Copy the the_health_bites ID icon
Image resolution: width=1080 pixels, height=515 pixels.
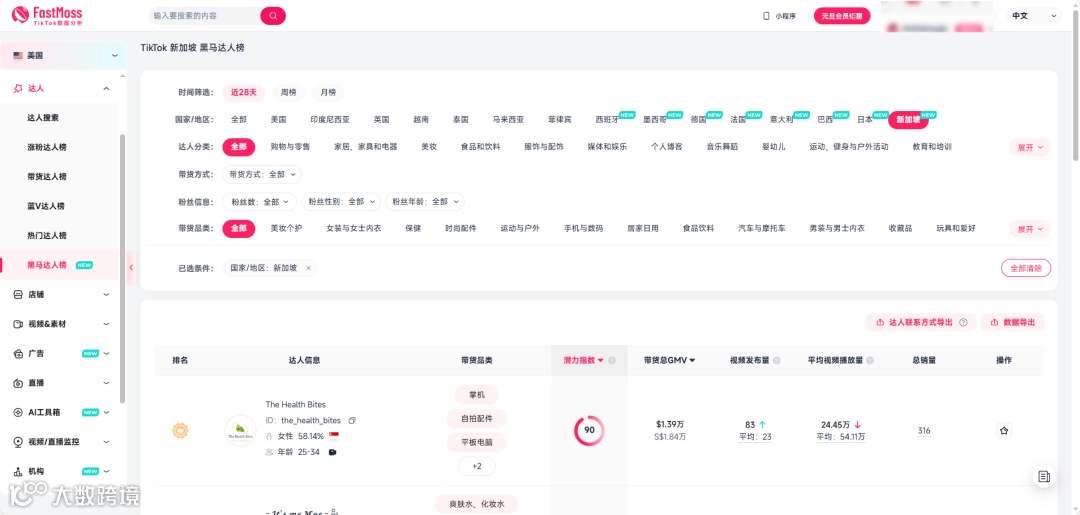[x=352, y=420]
